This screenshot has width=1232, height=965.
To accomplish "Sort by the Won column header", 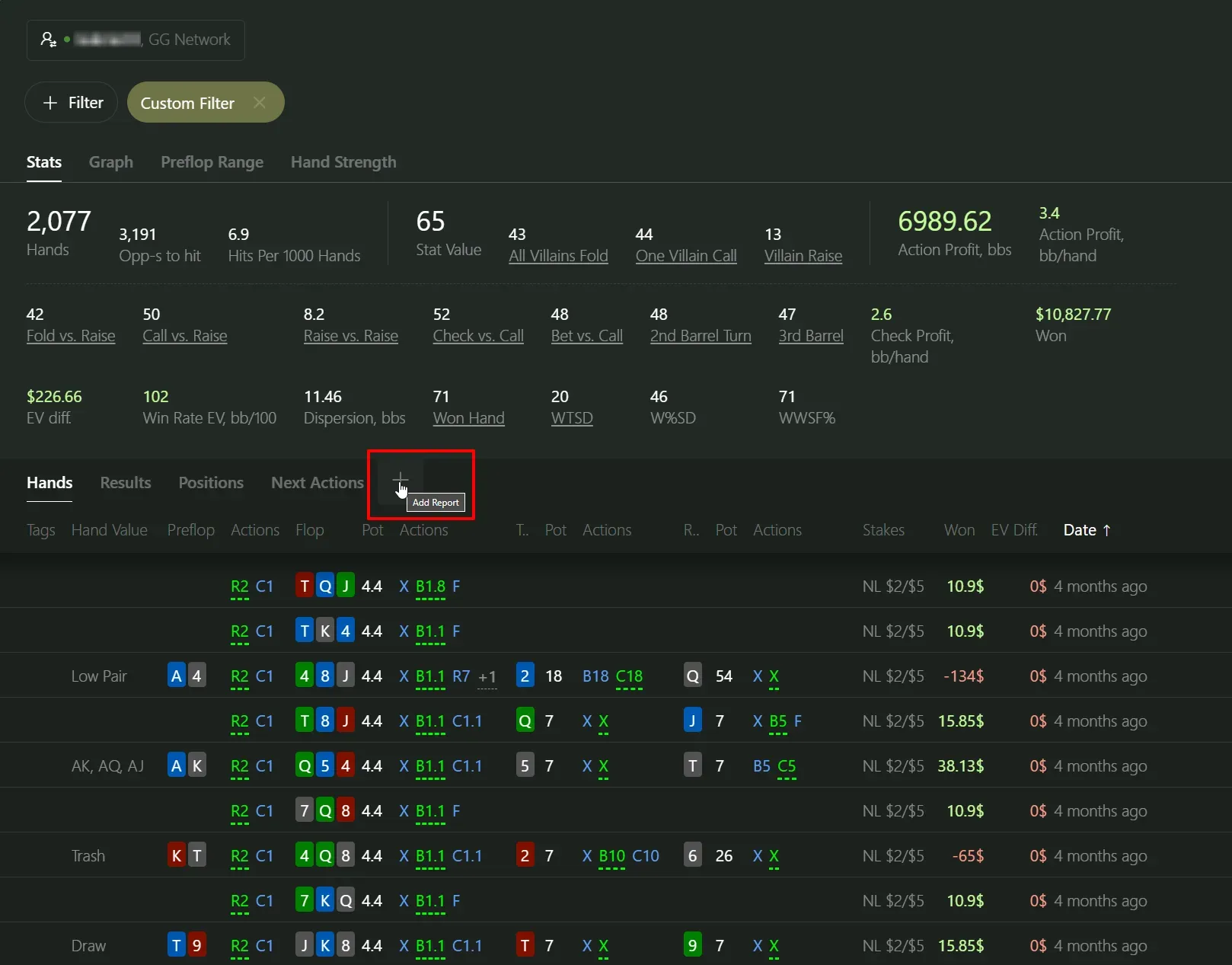I will pyautogui.click(x=959, y=530).
